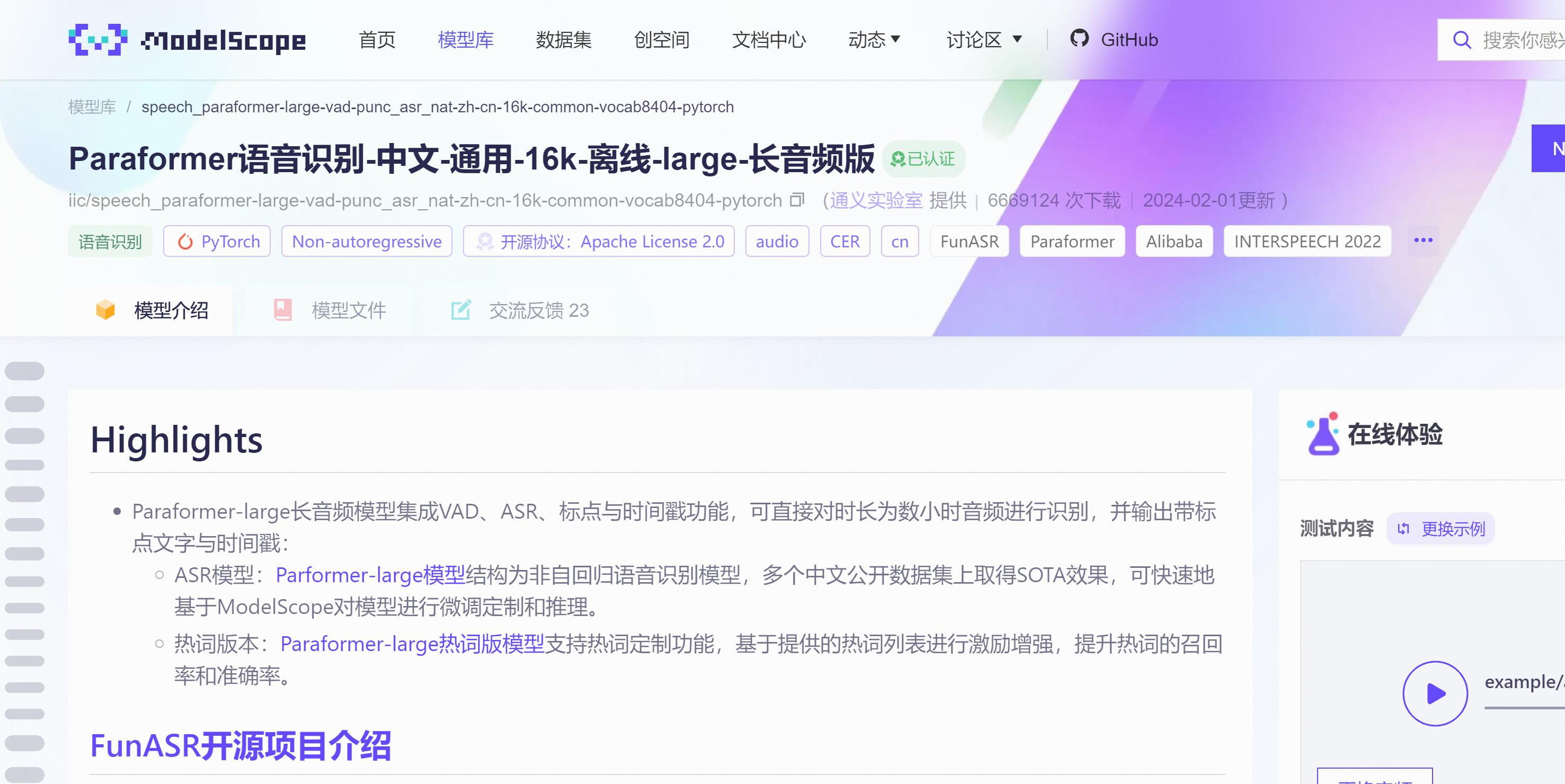Click the audio progress bar beside example

pos(1524,708)
